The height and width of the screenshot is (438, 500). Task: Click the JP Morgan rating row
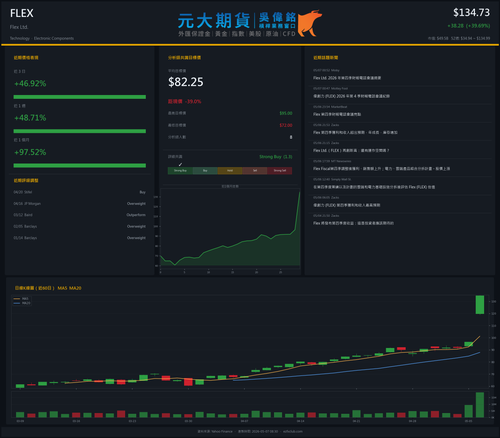[80, 203]
